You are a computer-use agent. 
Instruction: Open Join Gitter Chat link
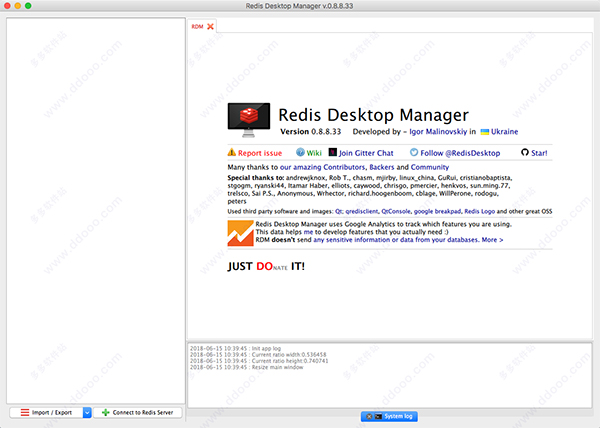(x=366, y=153)
